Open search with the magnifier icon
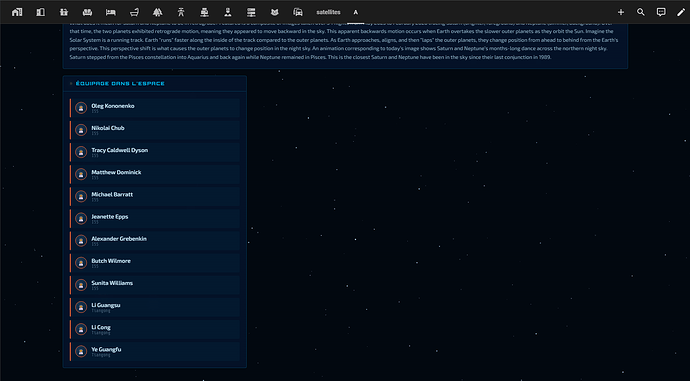Image resolution: width=690 pixels, height=381 pixels. tap(641, 12)
